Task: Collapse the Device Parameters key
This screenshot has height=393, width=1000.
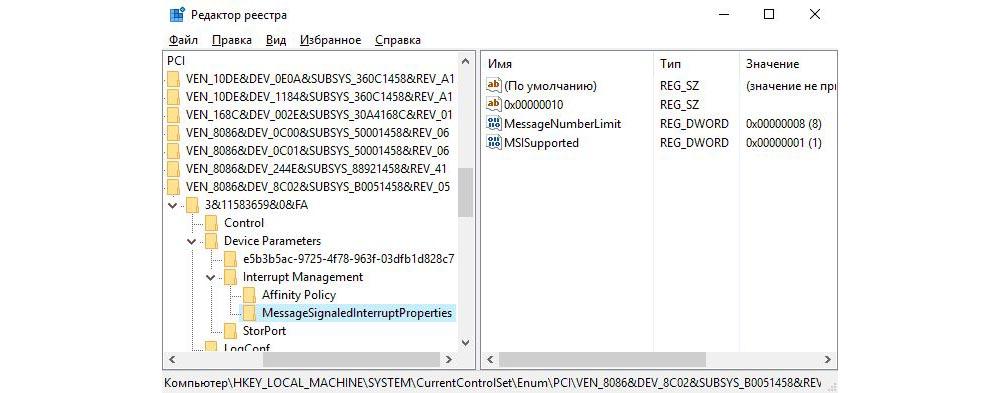Action: 191,241
